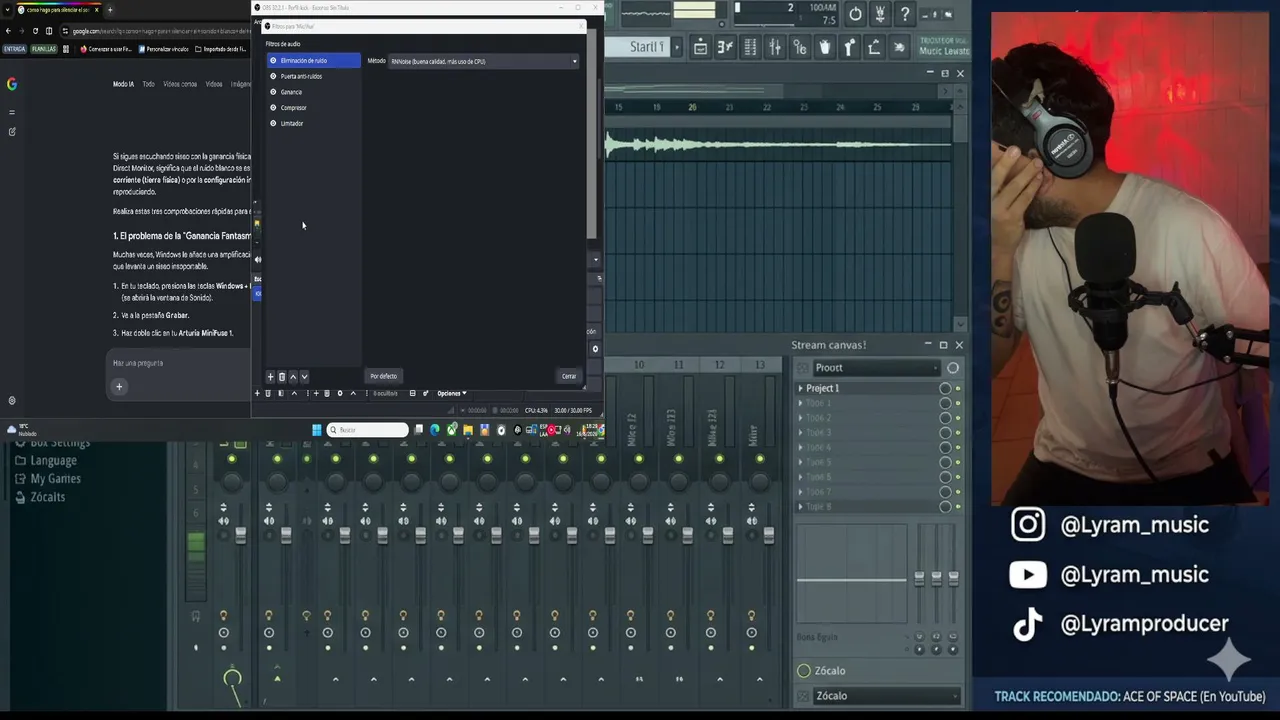The height and width of the screenshot is (720, 1280).
Task: Click 'Zócalts' in the left sidebar
Action: pyautogui.click(x=47, y=497)
